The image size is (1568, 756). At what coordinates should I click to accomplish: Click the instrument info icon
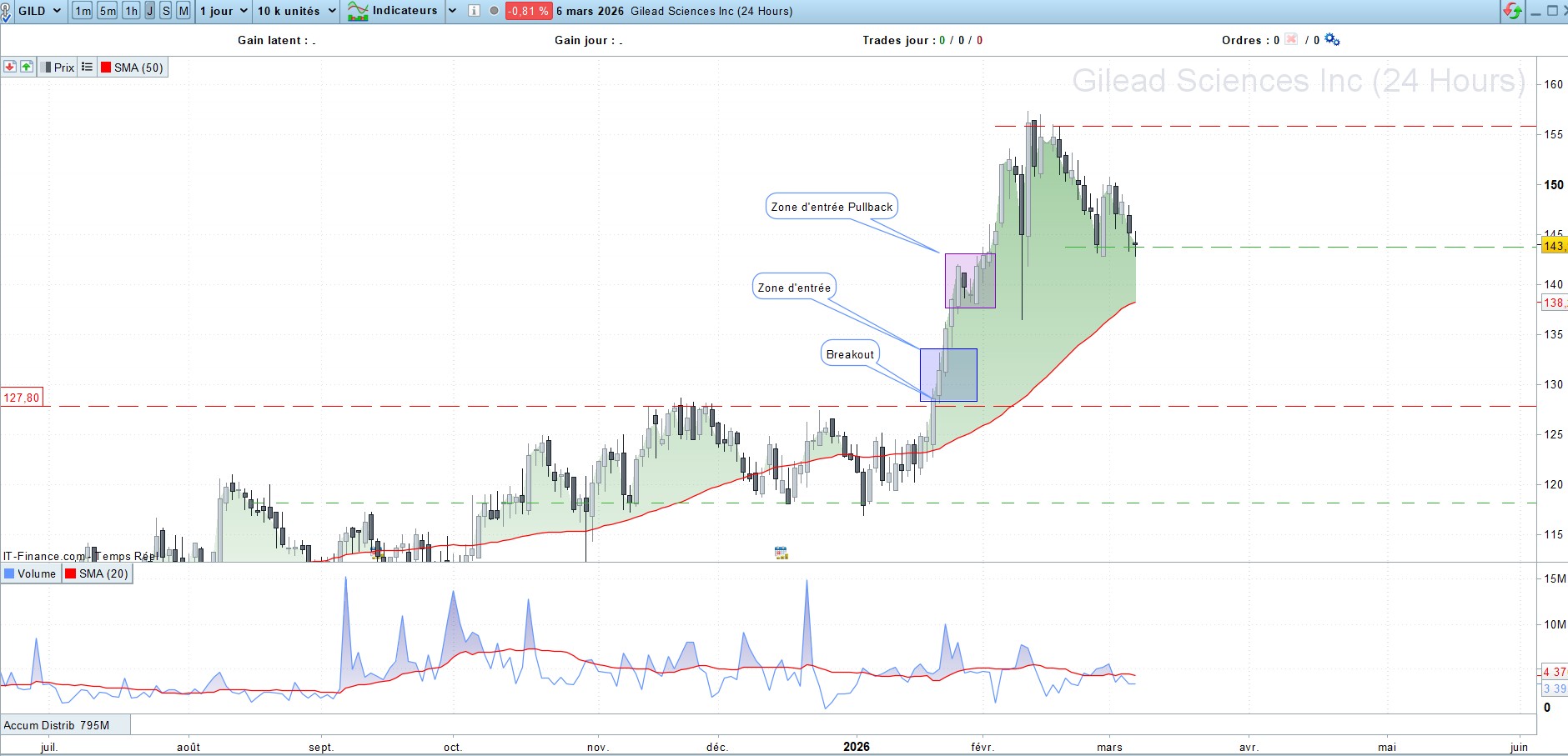point(474,11)
